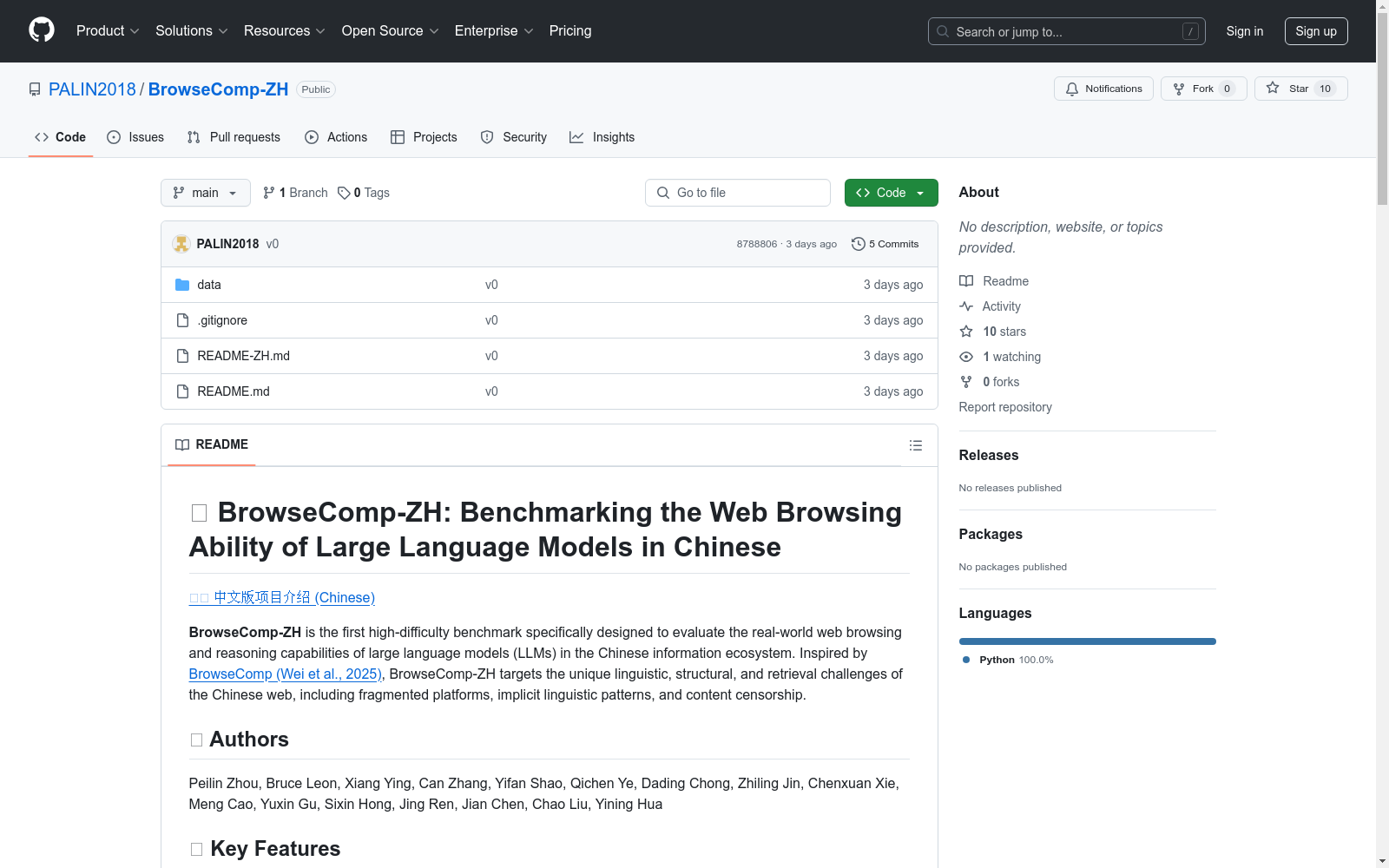Click the repository book icon beside PALIN2018

click(35, 89)
